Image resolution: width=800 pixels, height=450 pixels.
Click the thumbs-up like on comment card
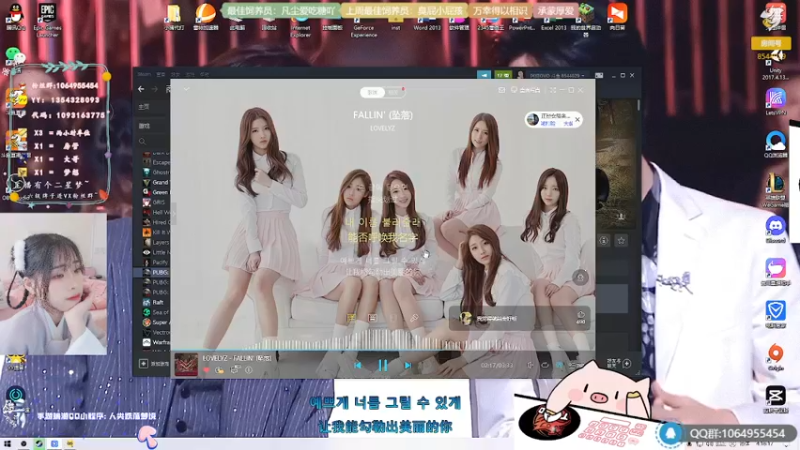(x=581, y=317)
